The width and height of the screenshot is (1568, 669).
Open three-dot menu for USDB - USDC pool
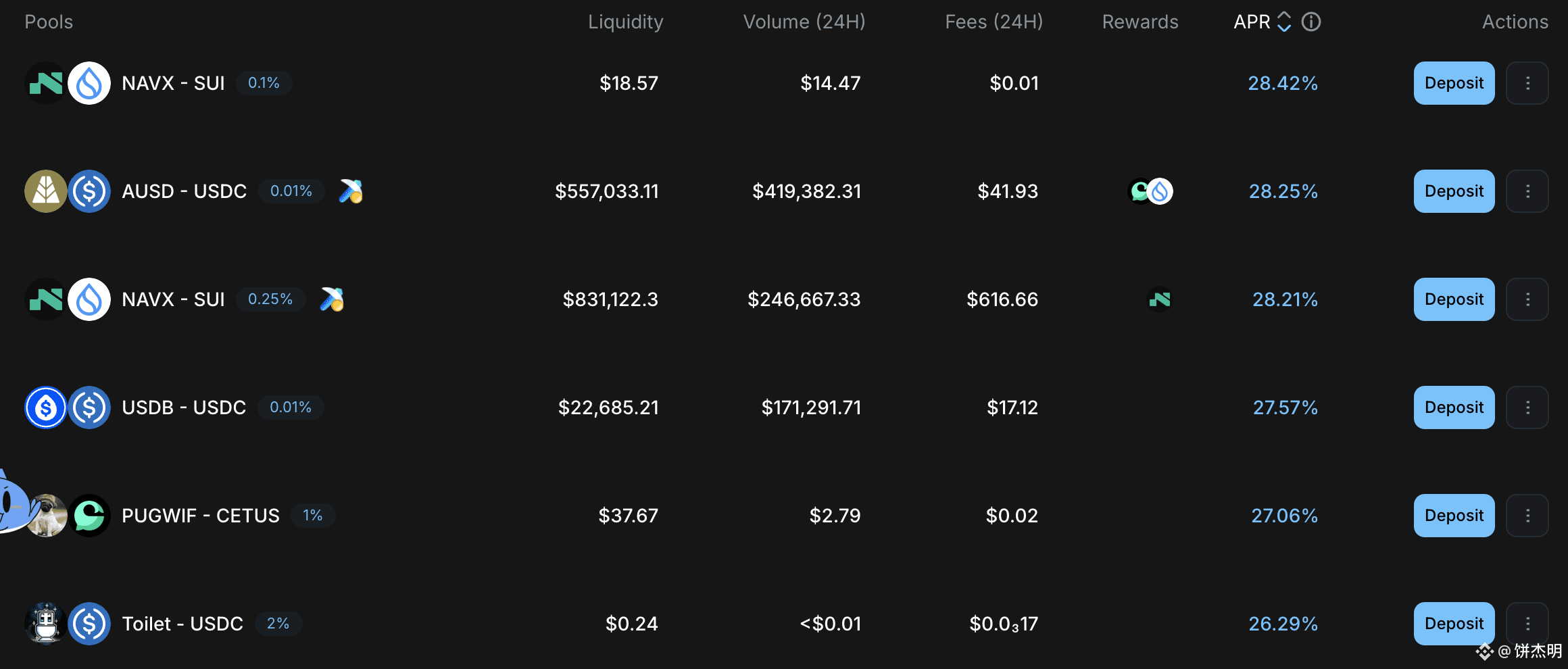point(1527,407)
